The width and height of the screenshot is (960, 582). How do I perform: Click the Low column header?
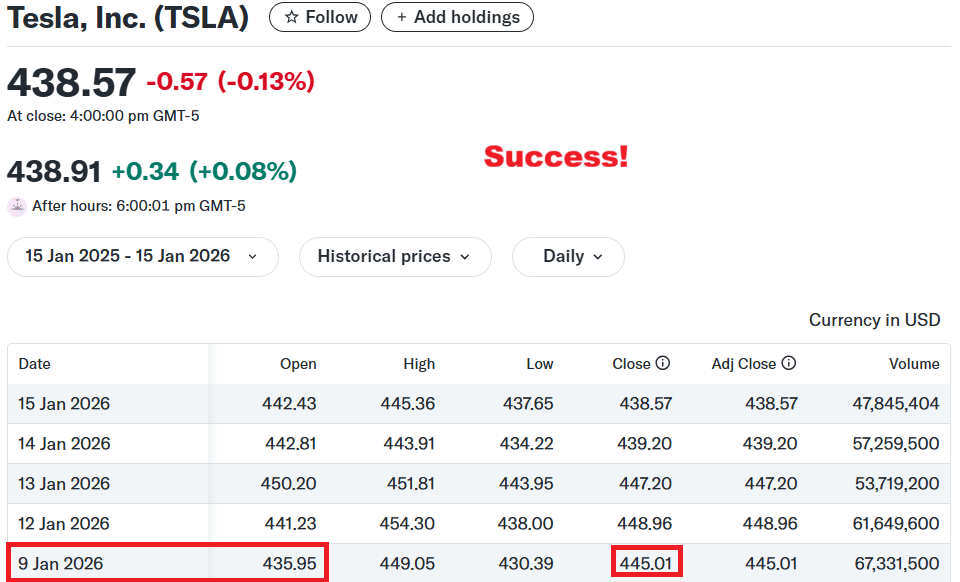click(540, 364)
